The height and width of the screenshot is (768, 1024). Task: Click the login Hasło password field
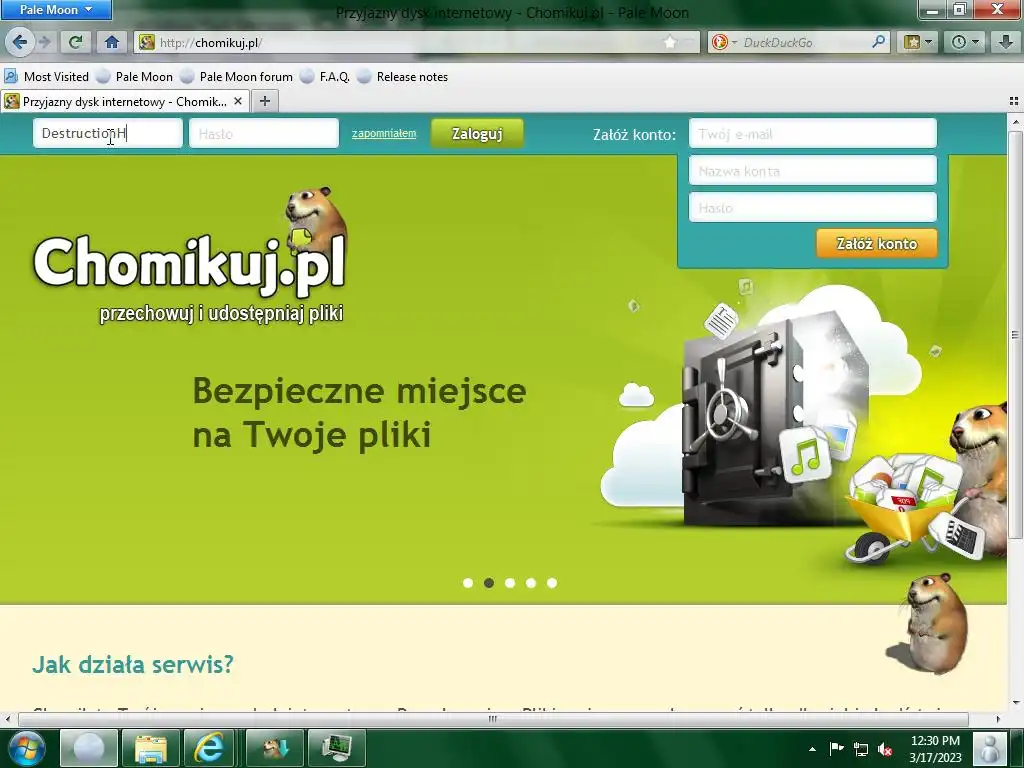coord(264,133)
